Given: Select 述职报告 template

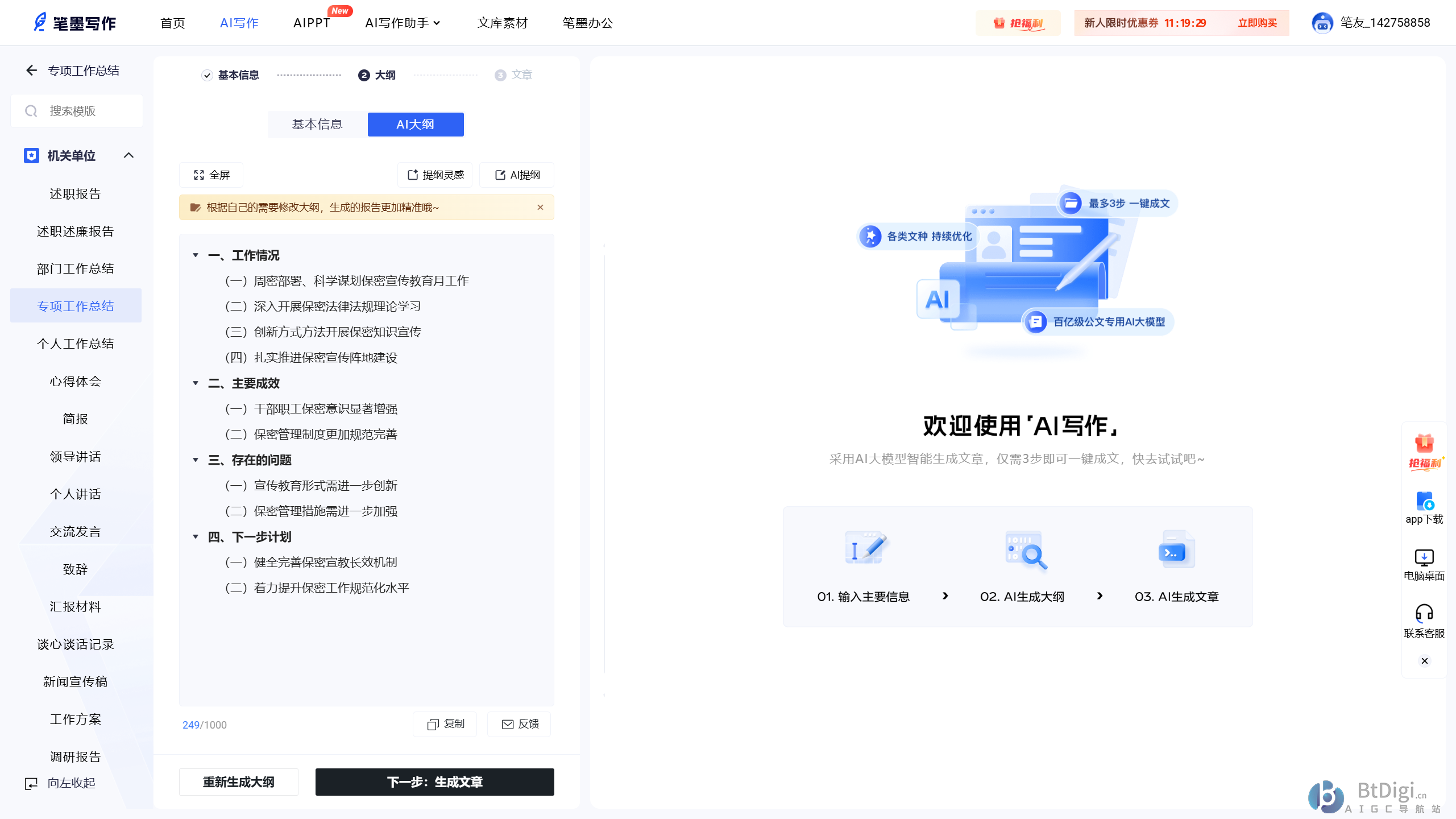Looking at the screenshot, I should point(76,194).
